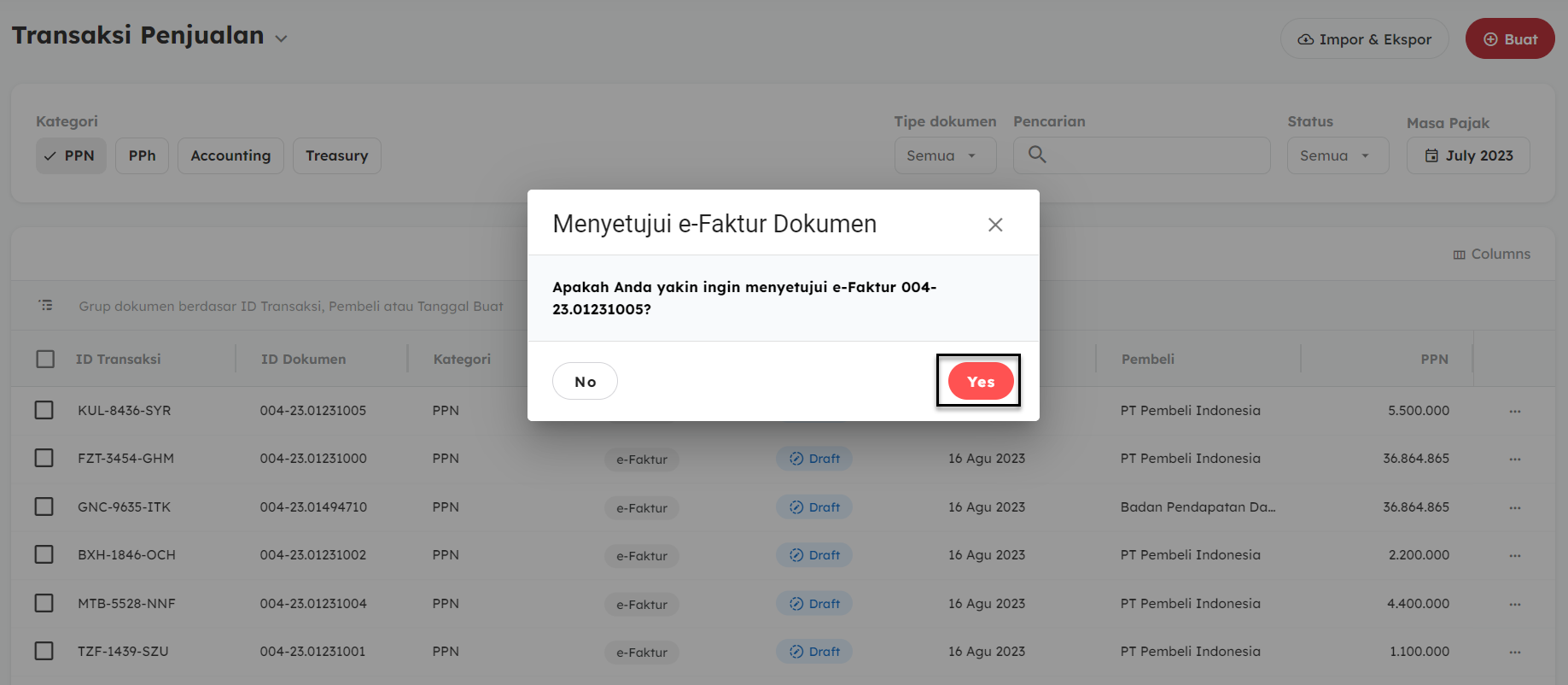Click cloud icon on Impor & Ekspor
The height and width of the screenshot is (685, 1568).
[x=1305, y=39]
